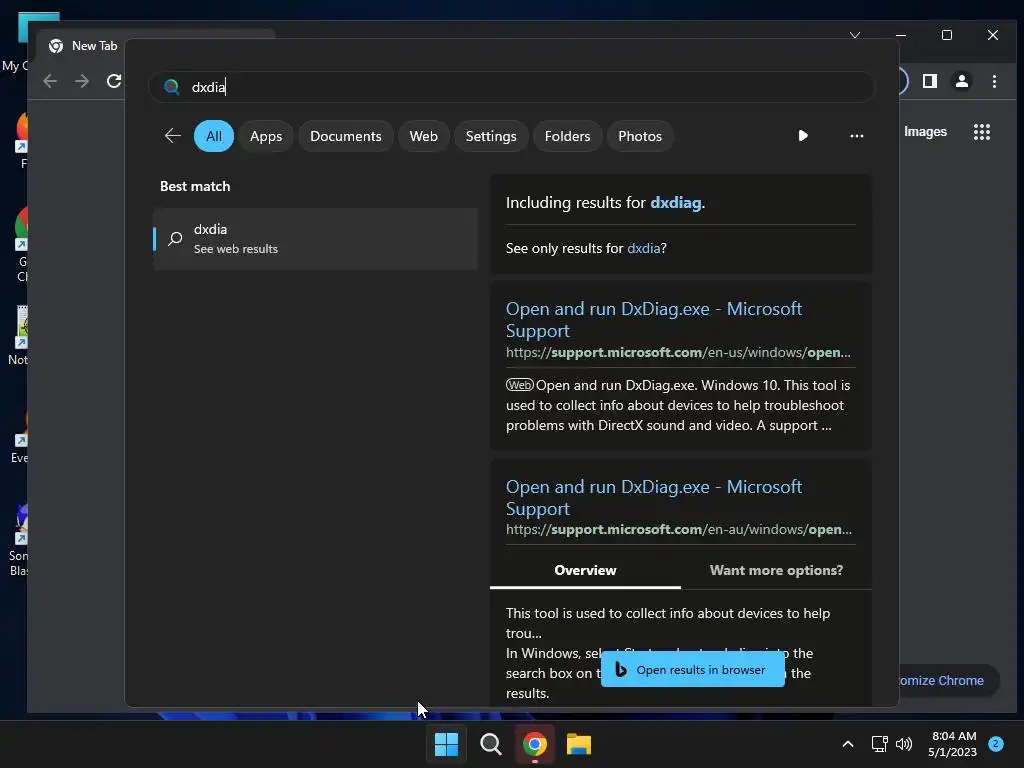Click the back arrow in search panel
1024x768 pixels.
172,136
